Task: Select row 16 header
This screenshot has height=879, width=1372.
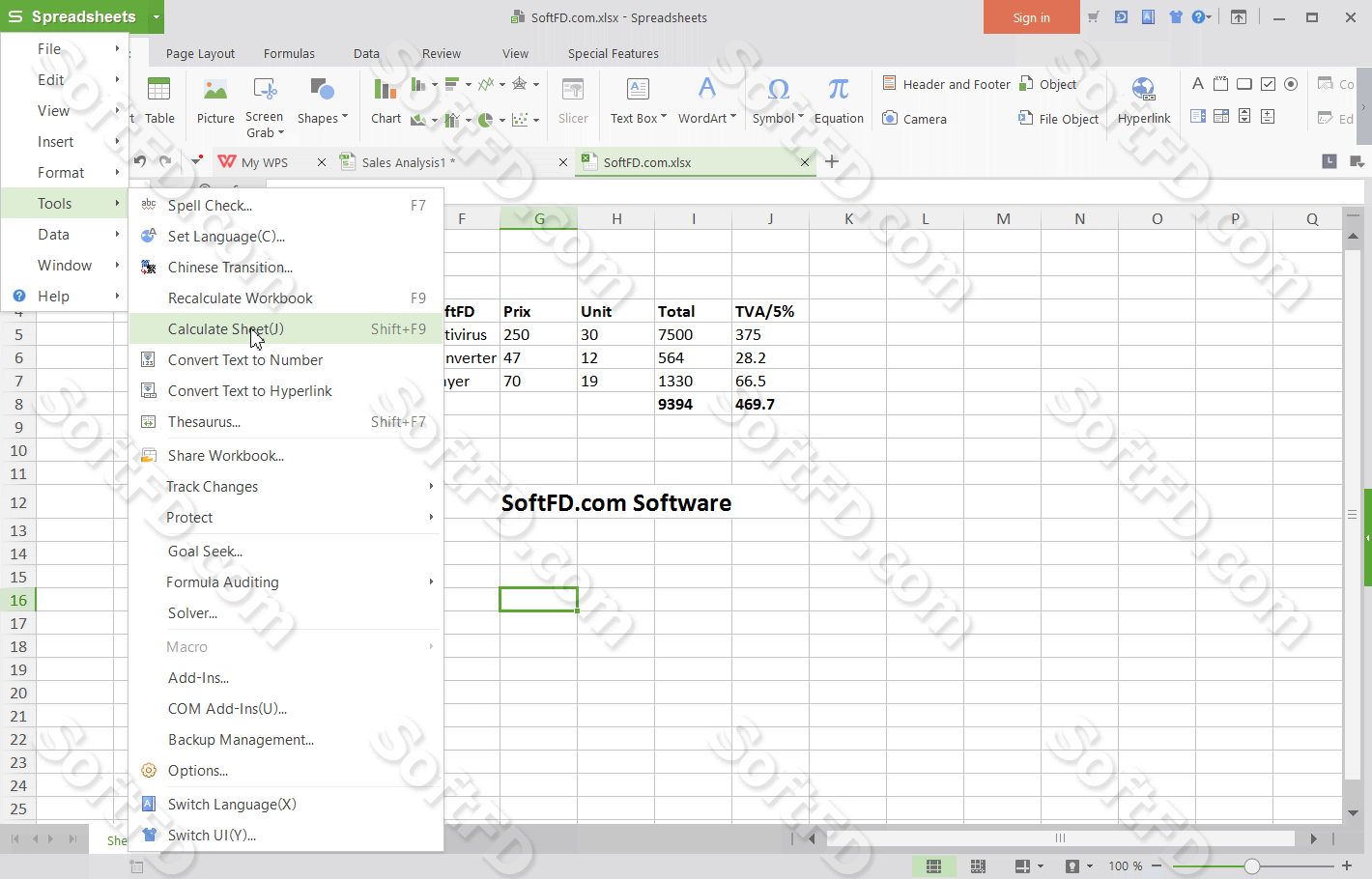Action: coord(18,600)
